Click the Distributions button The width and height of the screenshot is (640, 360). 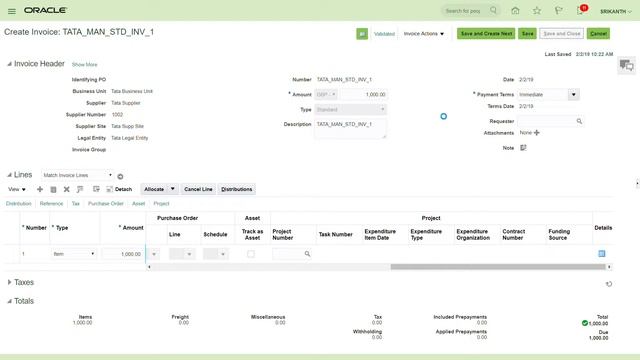(x=236, y=189)
